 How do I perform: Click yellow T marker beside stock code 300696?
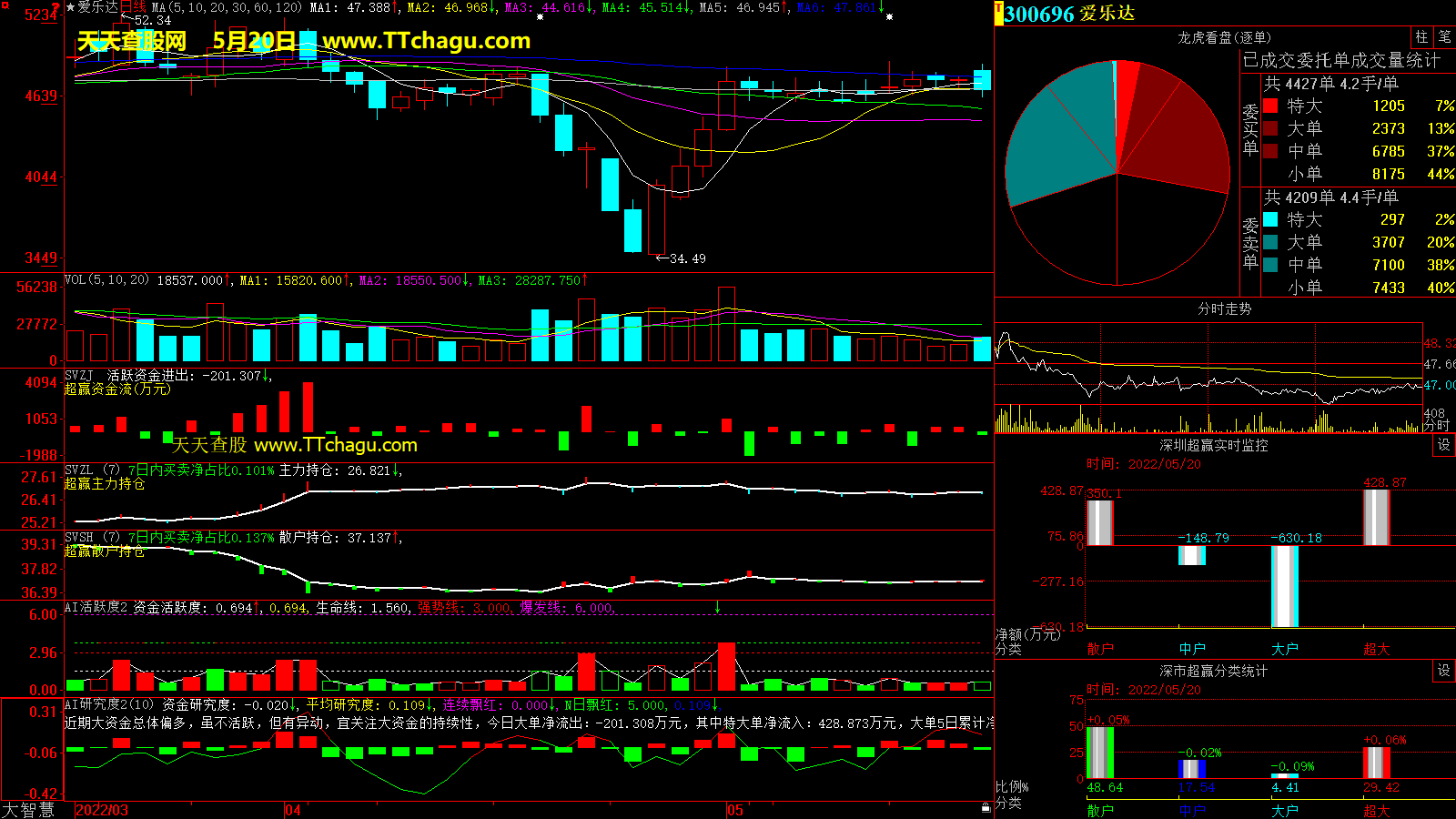pyautogui.click(x=998, y=14)
